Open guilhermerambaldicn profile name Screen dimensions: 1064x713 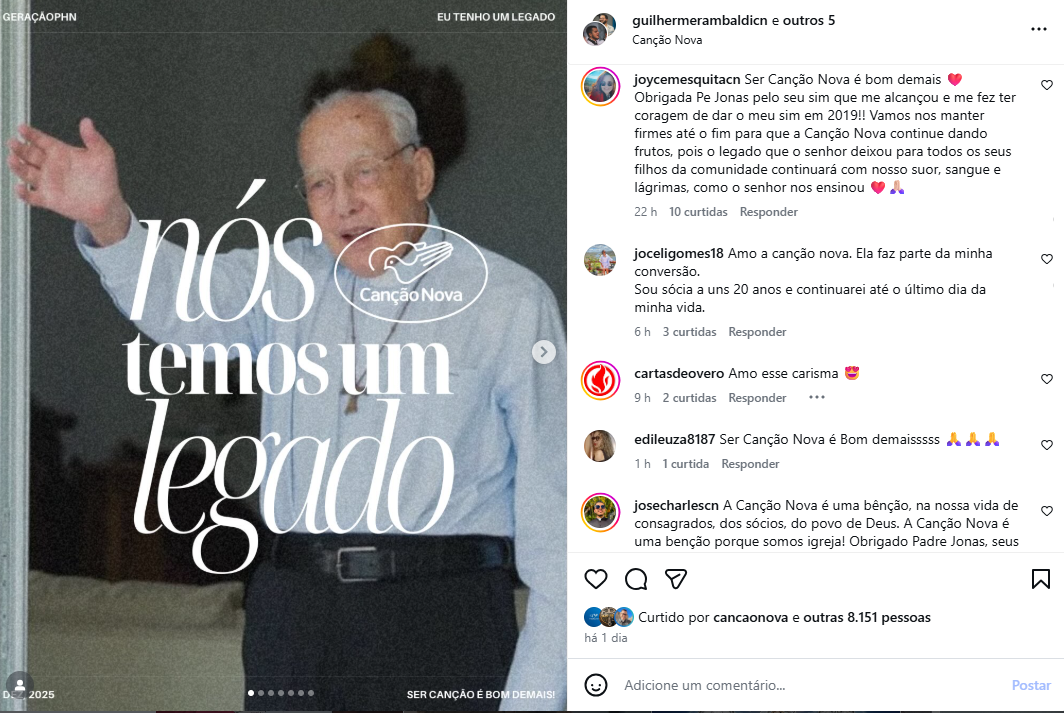click(x=700, y=20)
